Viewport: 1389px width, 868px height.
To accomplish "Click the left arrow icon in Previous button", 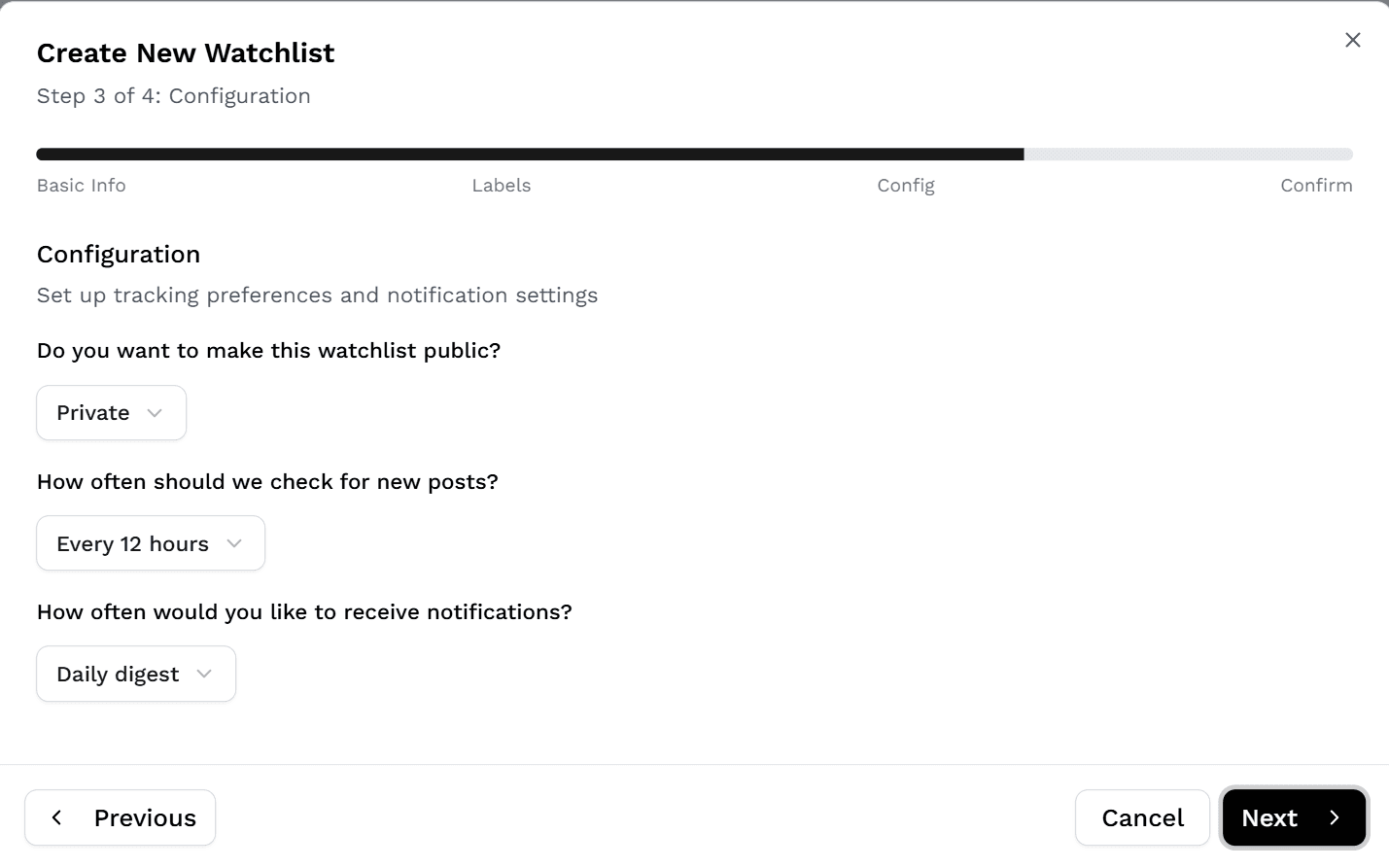I will (57, 817).
